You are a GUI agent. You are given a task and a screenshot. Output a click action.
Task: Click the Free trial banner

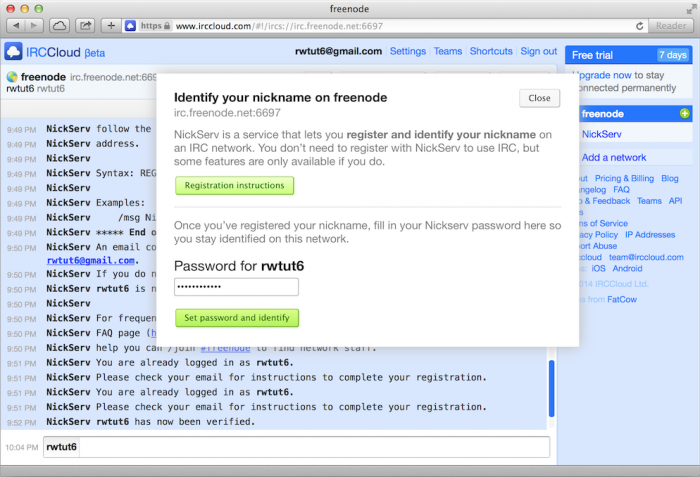click(x=629, y=55)
